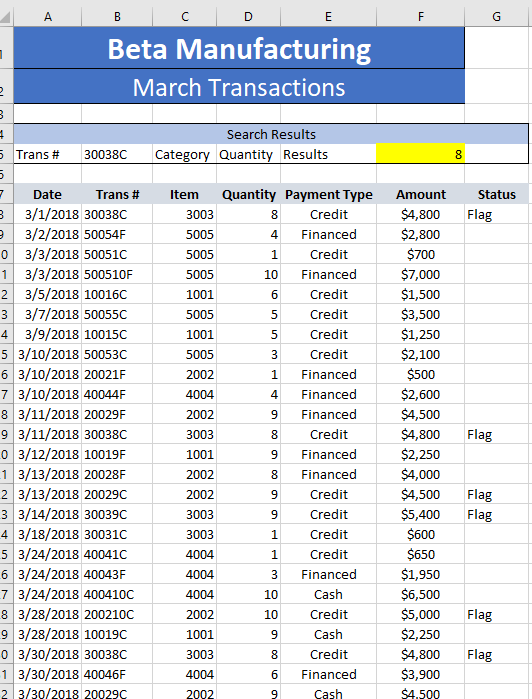Select transaction cell 40044F
The image size is (532, 699).
click(x=117, y=395)
